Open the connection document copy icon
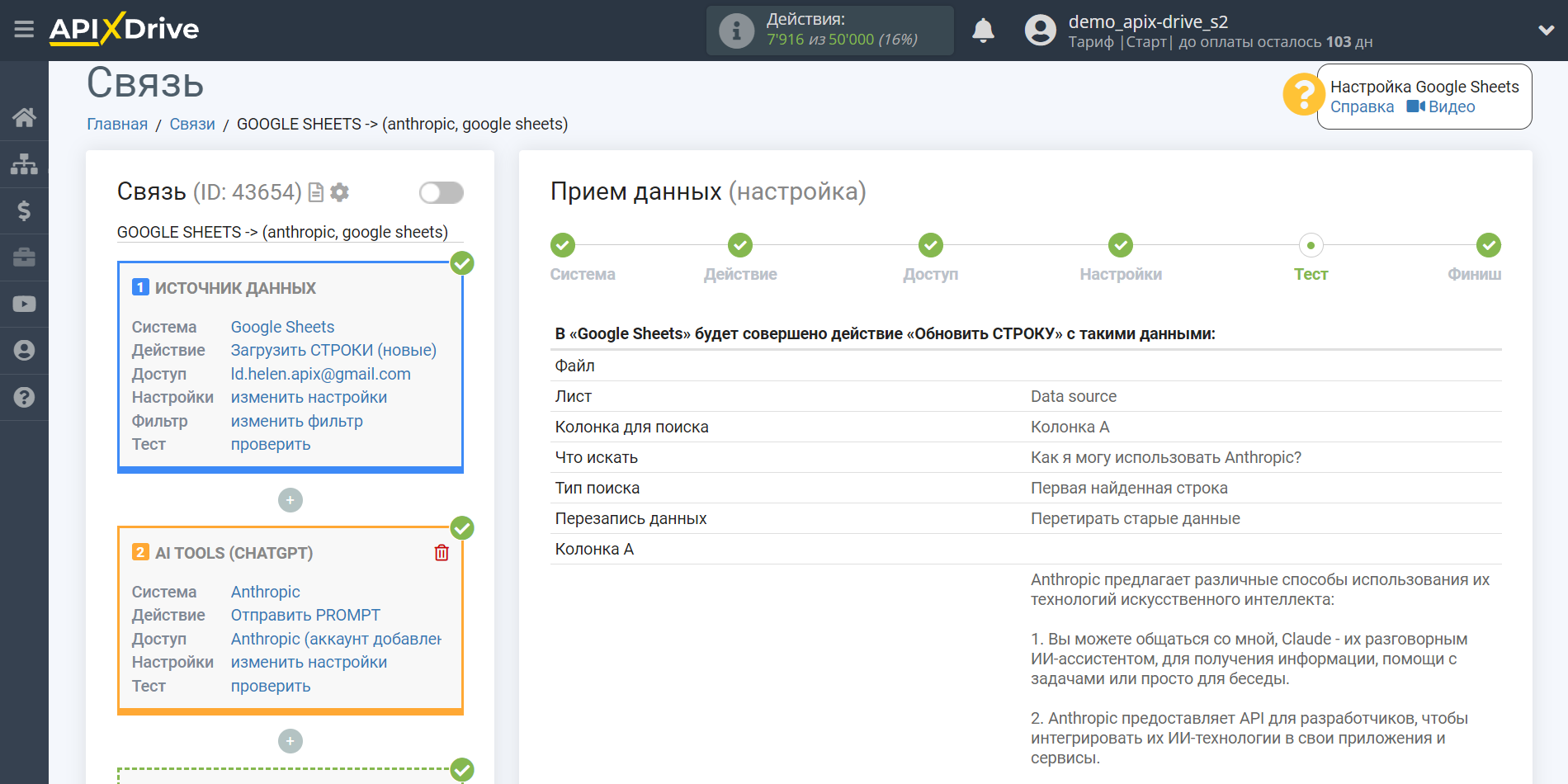The width and height of the screenshot is (1568, 784). tap(315, 192)
